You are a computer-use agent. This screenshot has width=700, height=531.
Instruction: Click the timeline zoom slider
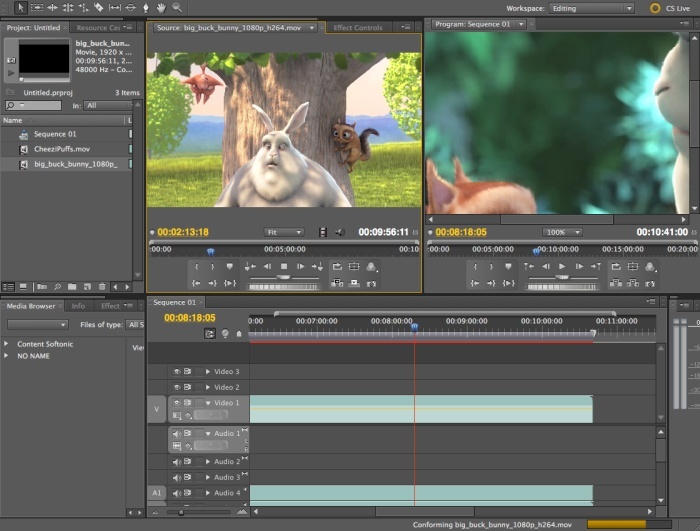click(180, 513)
